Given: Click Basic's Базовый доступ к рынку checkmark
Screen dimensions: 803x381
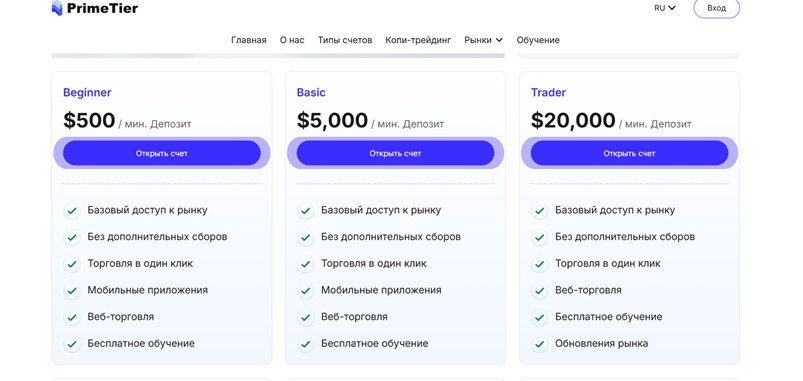Looking at the screenshot, I should click(x=306, y=210).
